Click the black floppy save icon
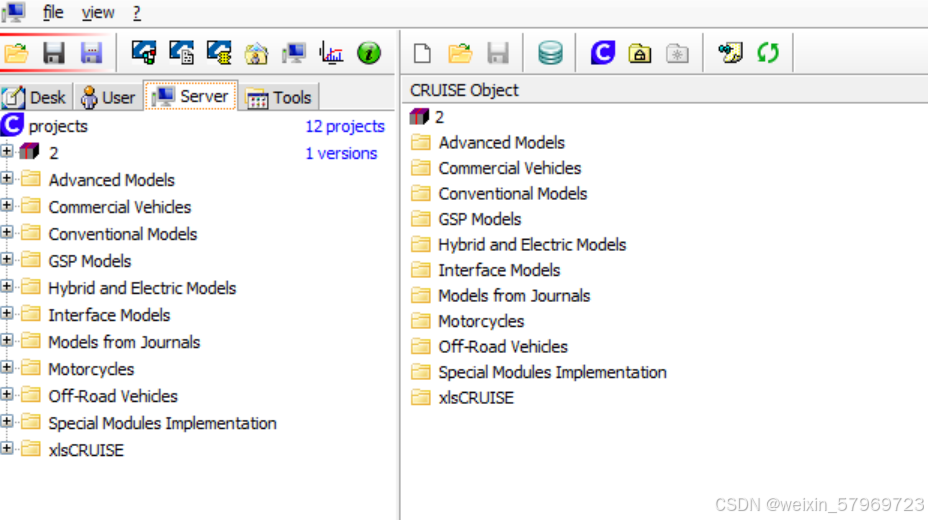The image size is (928, 520). [53, 53]
